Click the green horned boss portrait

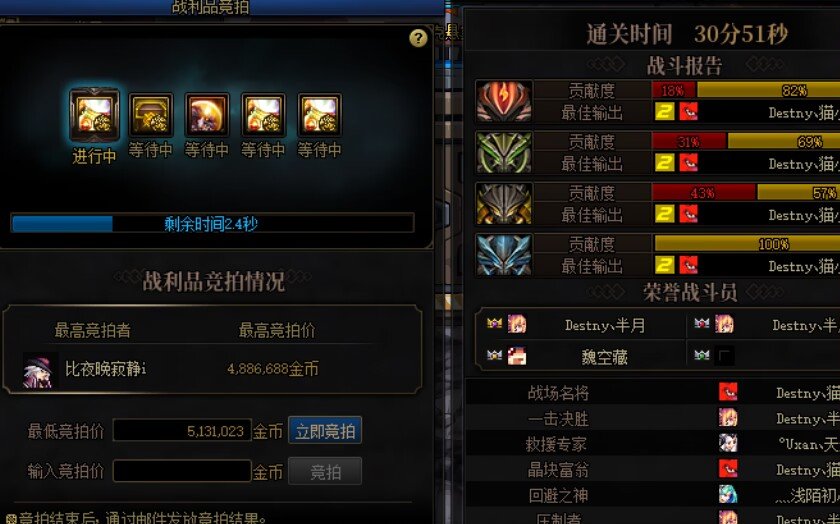pos(504,153)
